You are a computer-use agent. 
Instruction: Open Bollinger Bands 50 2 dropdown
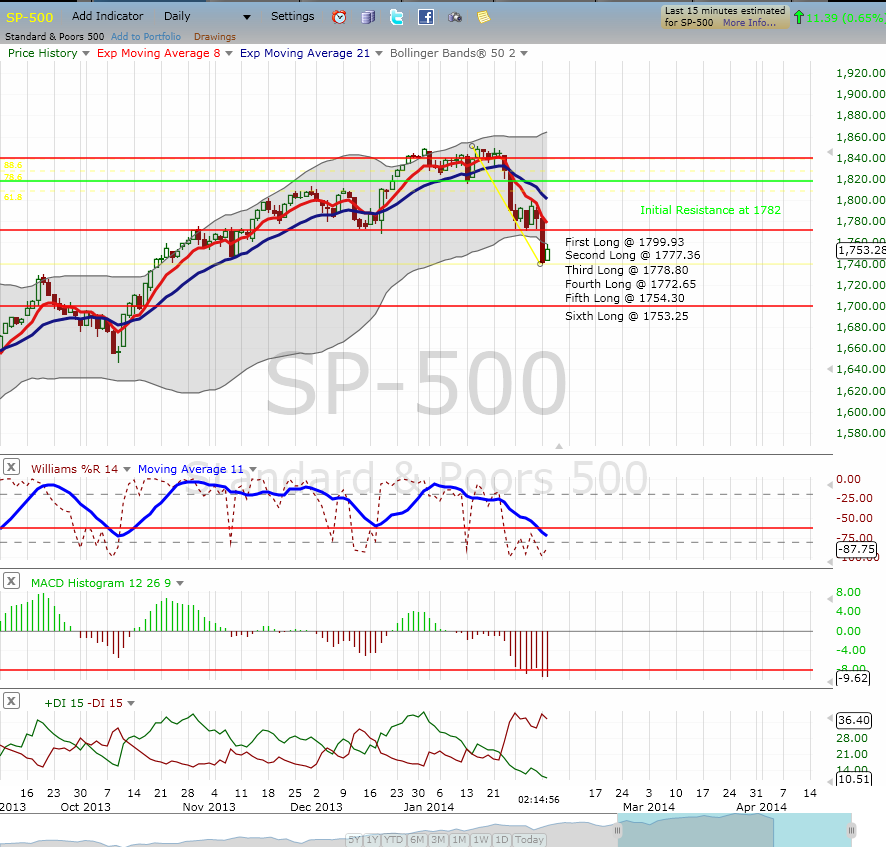point(524,53)
